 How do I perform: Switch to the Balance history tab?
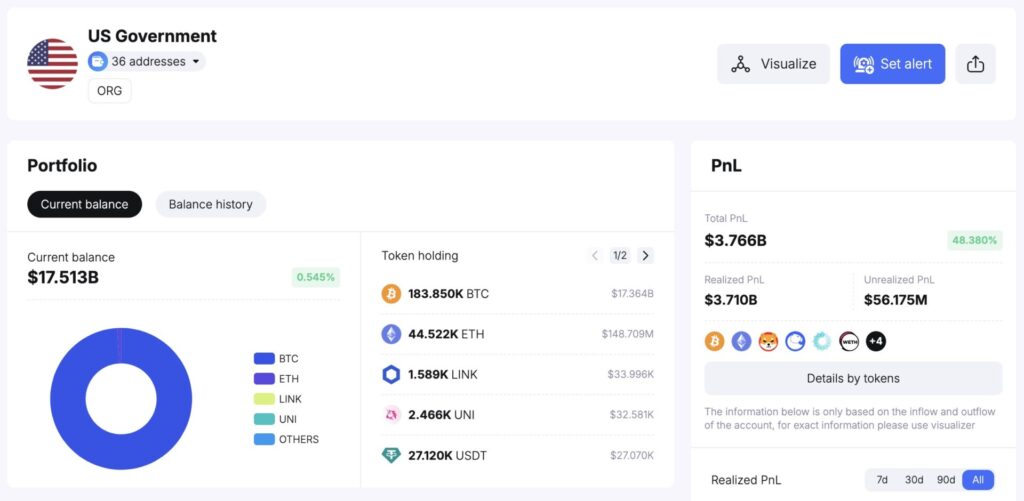click(210, 204)
